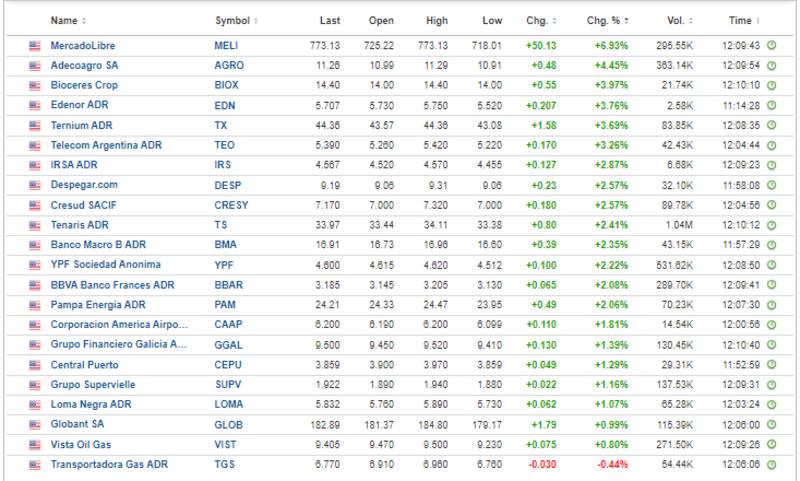Open the Grupo Supervielle stock link
The image size is (800, 481).
(x=93, y=384)
